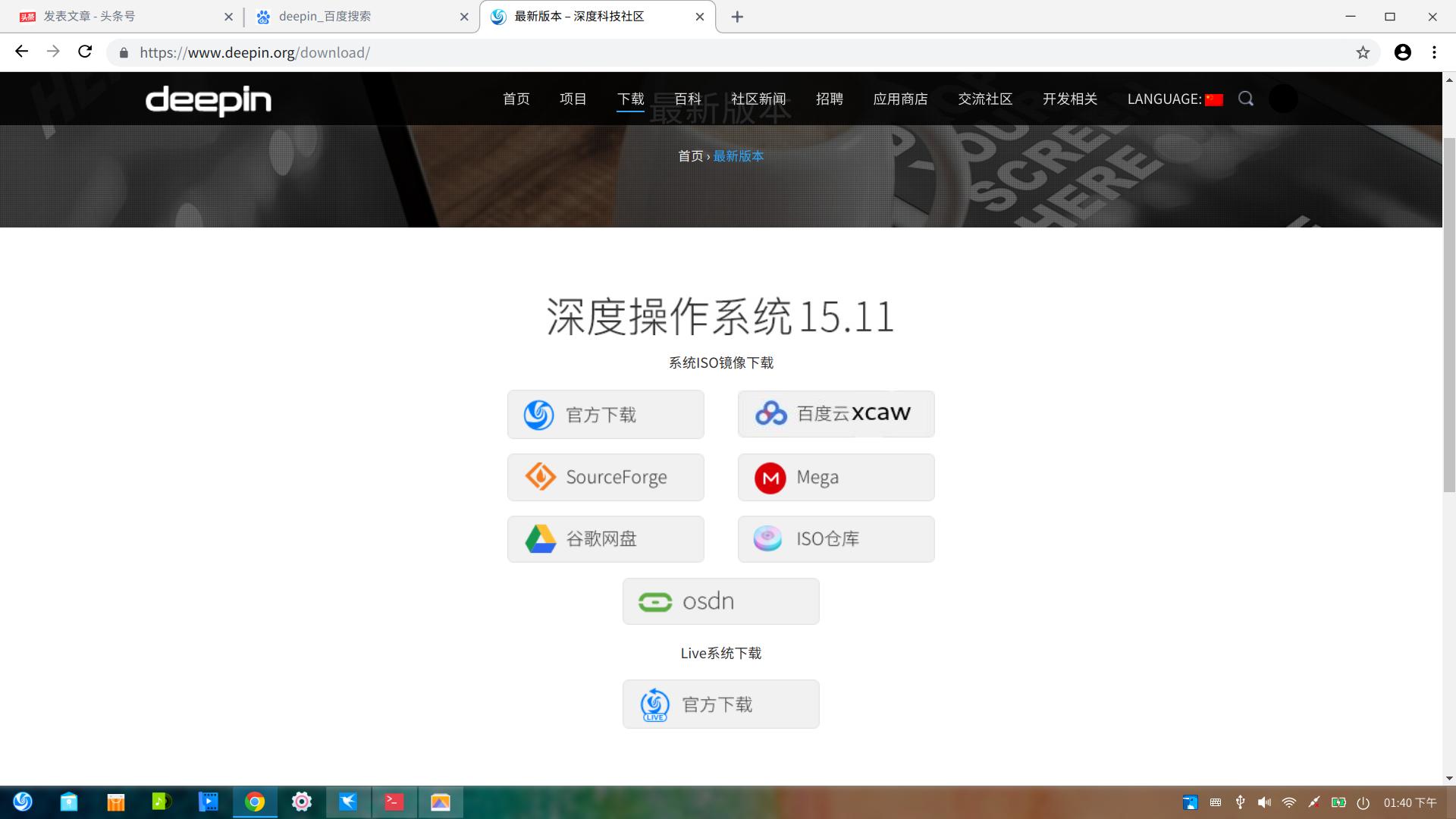Click the dark round avatar beside search
1456x819 pixels.
pyautogui.click(x=1283, y=99)
